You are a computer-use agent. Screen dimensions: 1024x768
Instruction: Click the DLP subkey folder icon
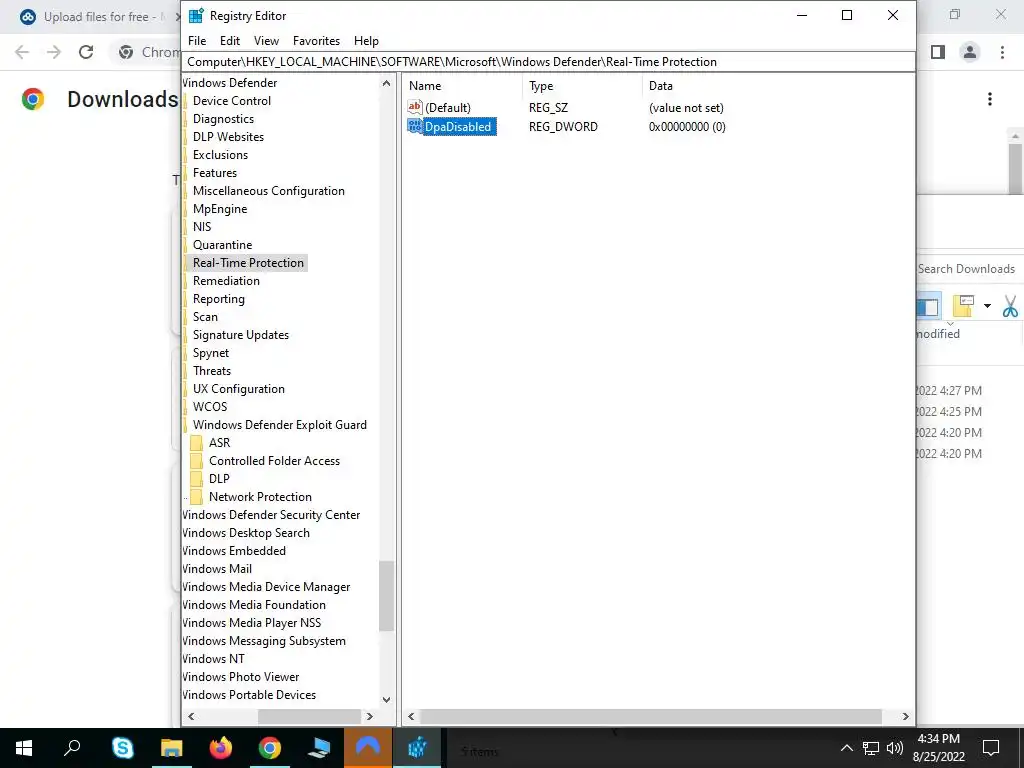[196, 479]
